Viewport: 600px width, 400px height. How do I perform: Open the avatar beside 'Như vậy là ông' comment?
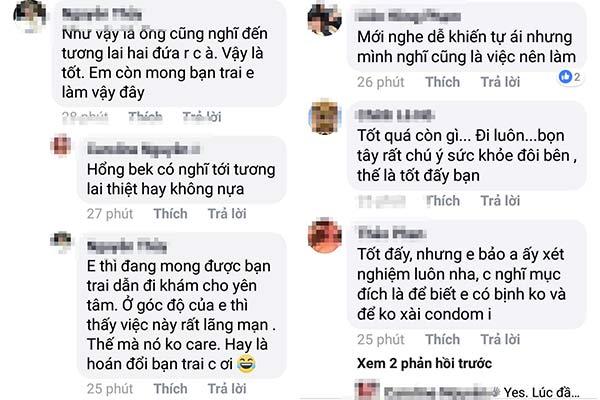[x=30, y=16]
